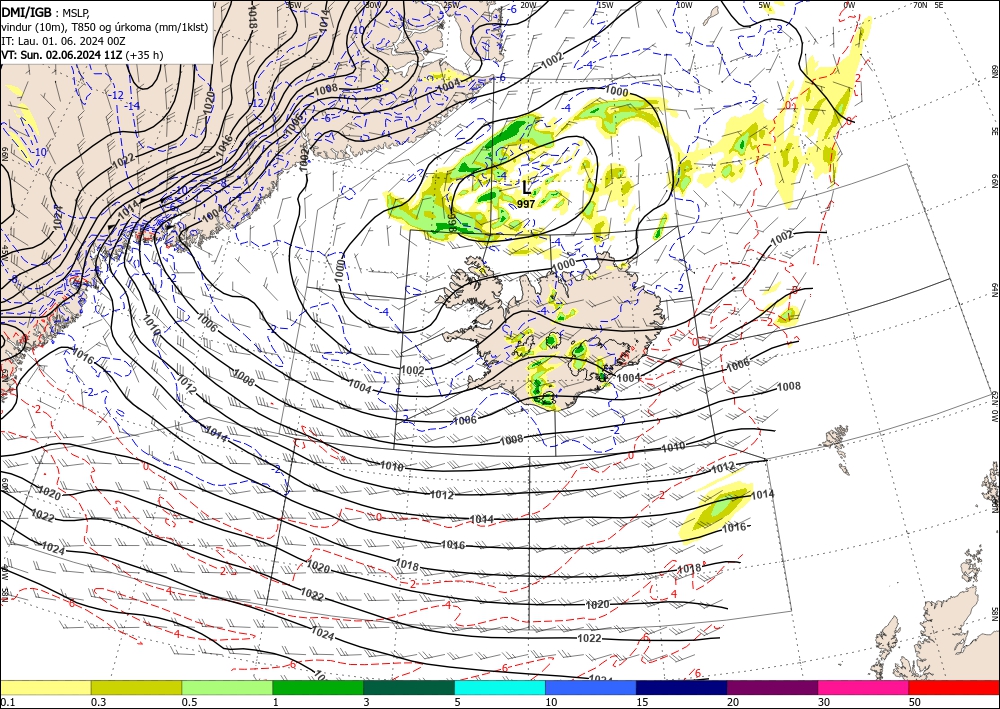Click the "50" legend scale label

915,702
